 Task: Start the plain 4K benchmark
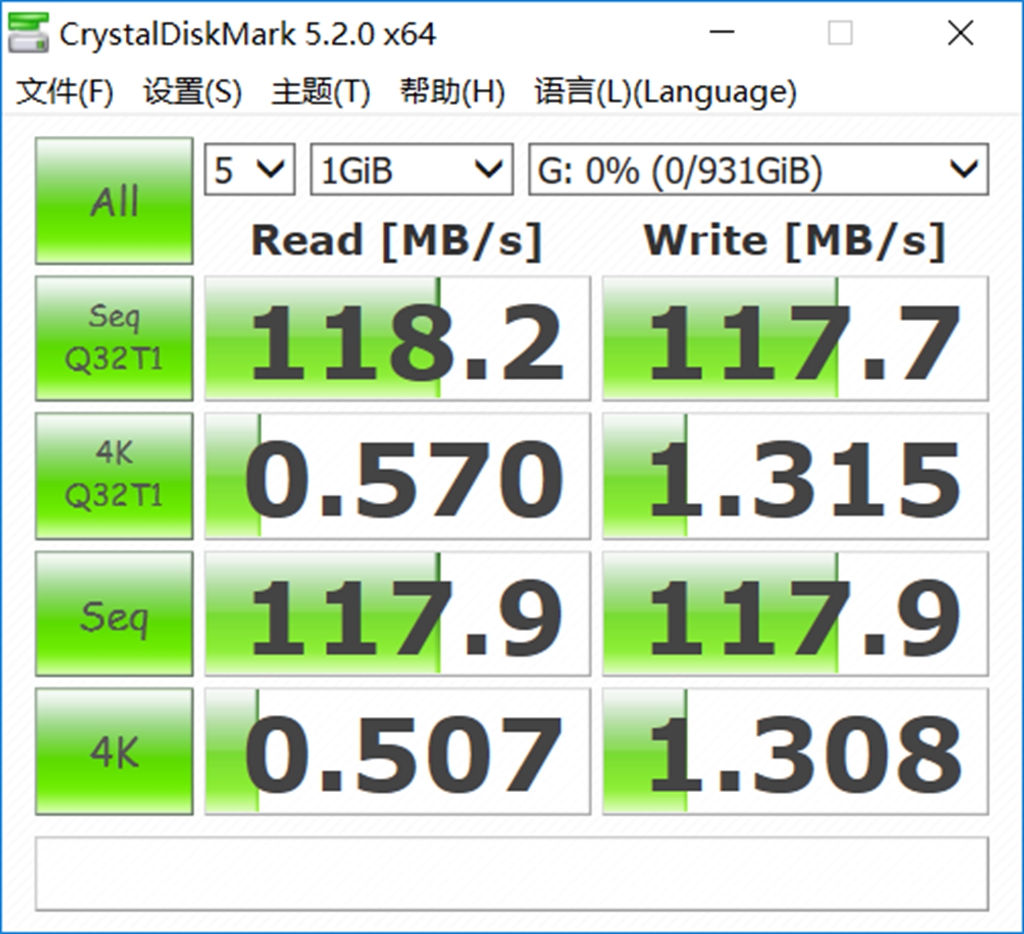[114, 751]
